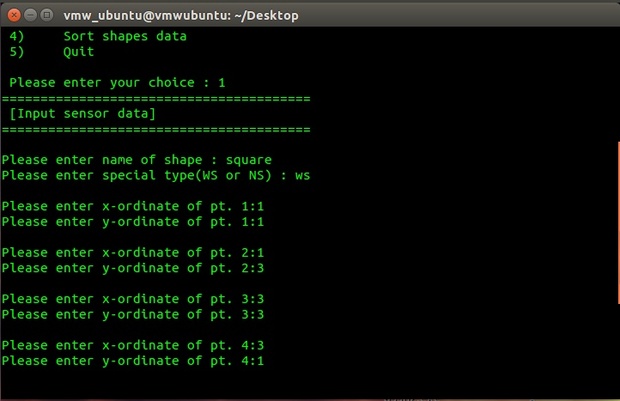This screenshot has height=401, width=620.
Task: Click the 'Please enter your choice : 1' line
Action: pyautogui.click(x=117, y=83)
